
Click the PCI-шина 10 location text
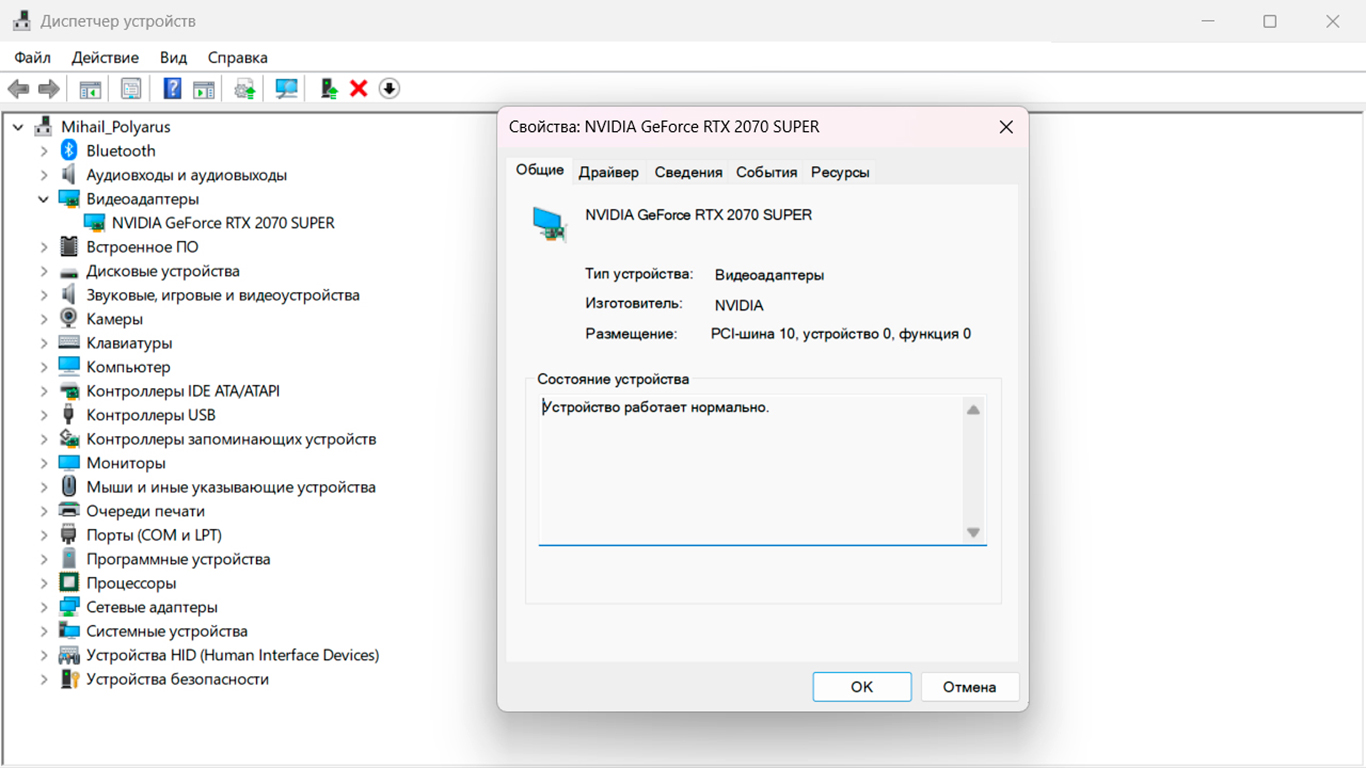tap(841, 334)
